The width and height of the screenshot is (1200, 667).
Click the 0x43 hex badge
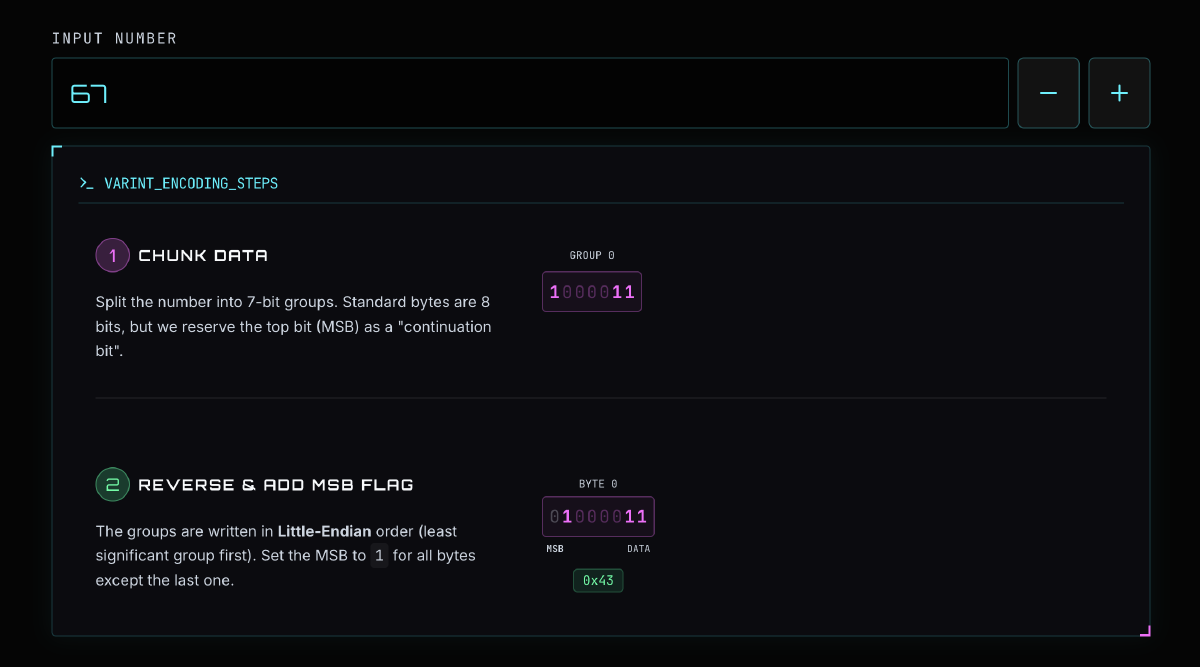pyautogui.click(x=598, y=581)
